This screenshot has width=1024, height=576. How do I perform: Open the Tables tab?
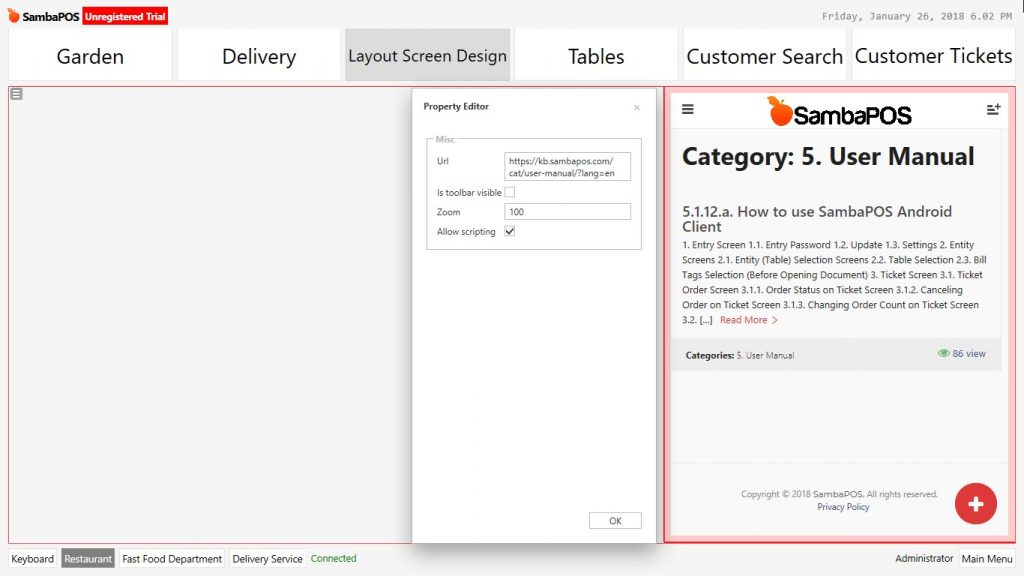(x=596, y=55)
